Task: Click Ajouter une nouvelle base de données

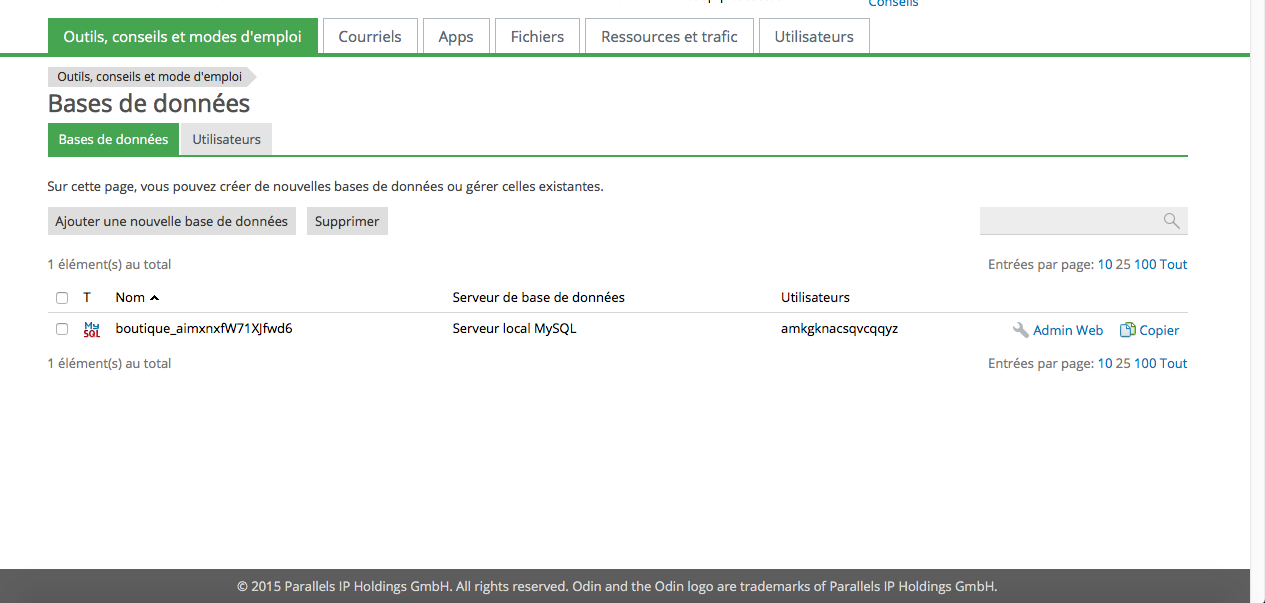Action: tap(171, 221)
